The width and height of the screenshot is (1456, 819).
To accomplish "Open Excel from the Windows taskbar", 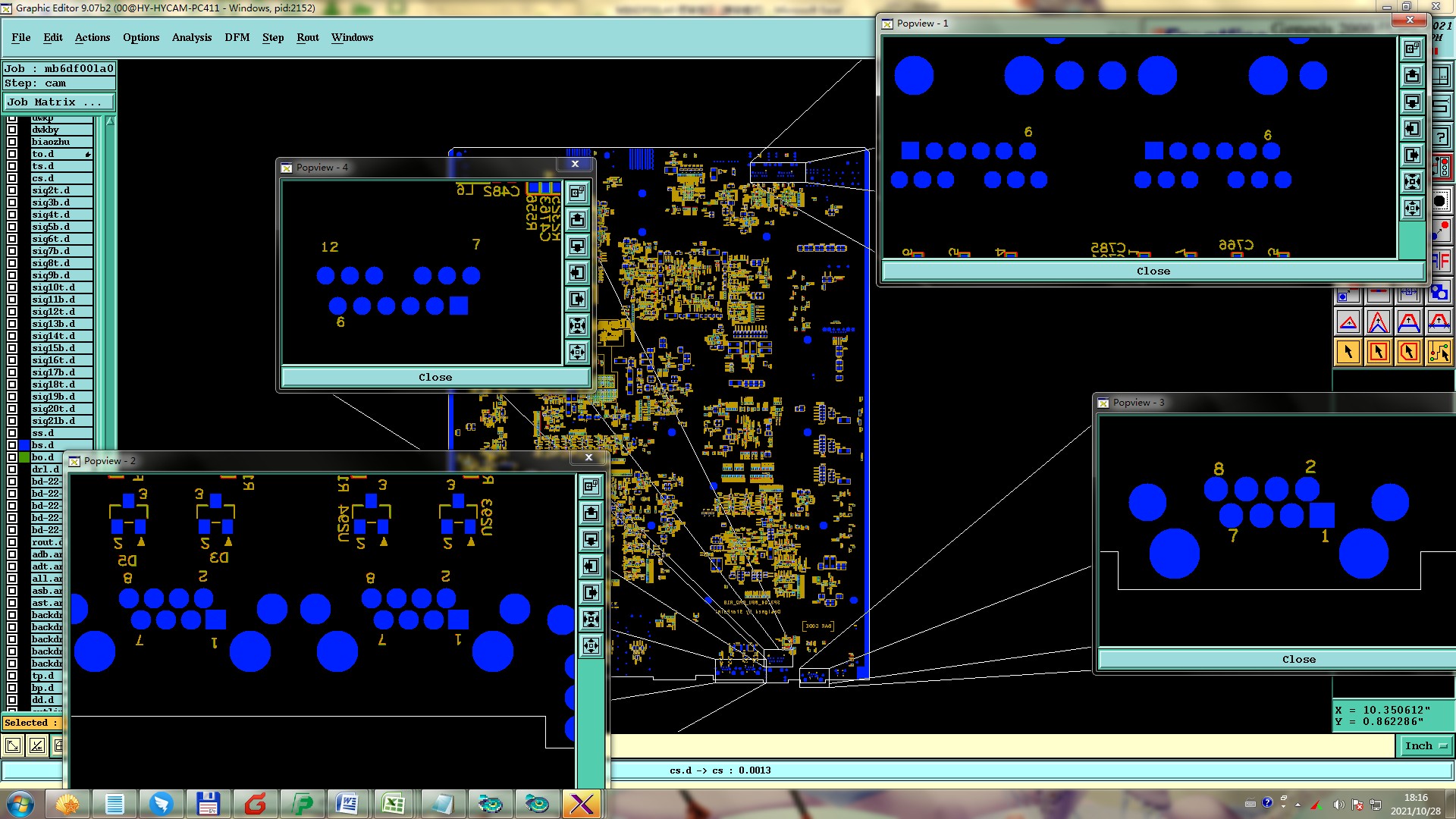I will click(393, 804).
